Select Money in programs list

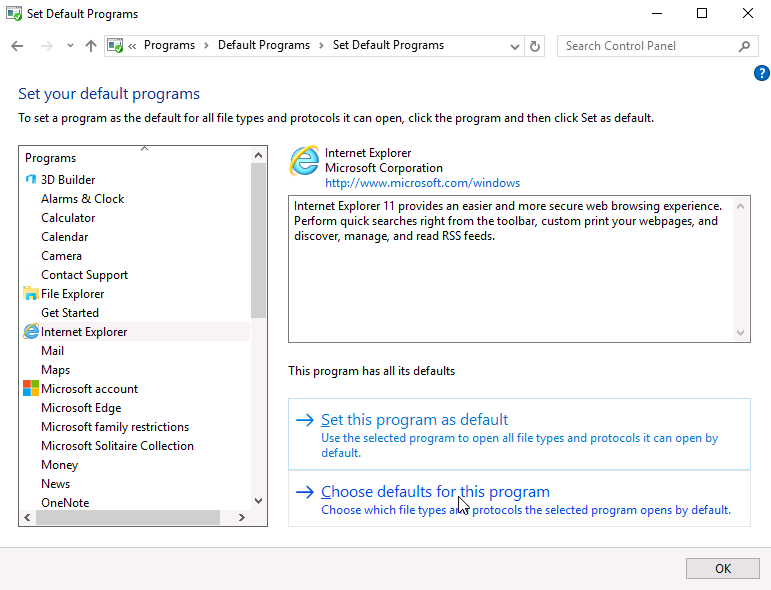59,465
